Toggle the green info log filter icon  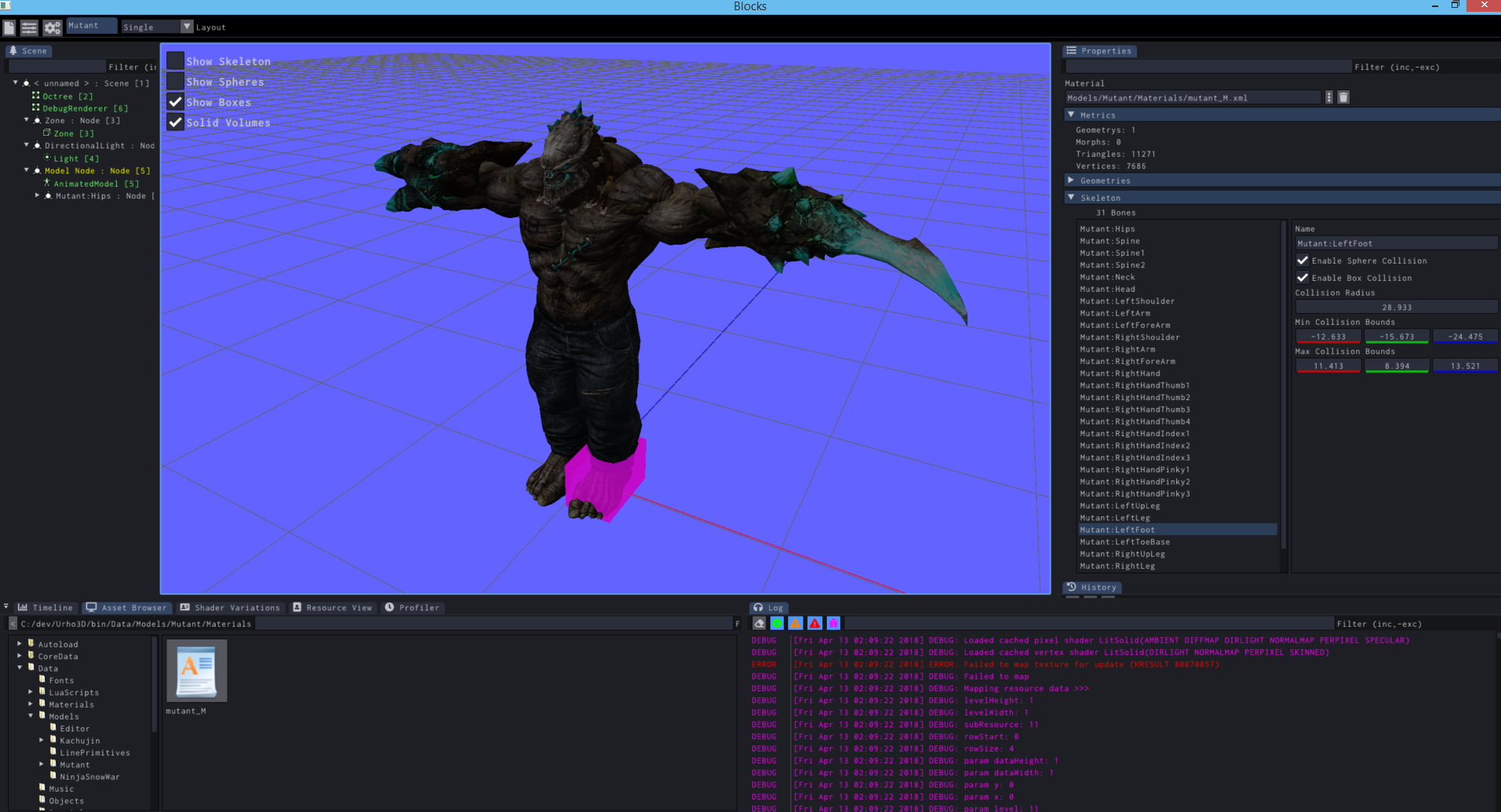(x=777, y=624)
